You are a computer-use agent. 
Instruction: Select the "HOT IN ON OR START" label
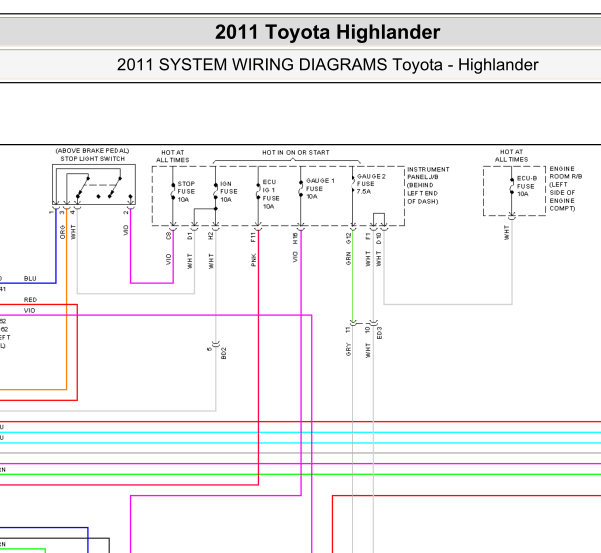(x=296, y=153)
